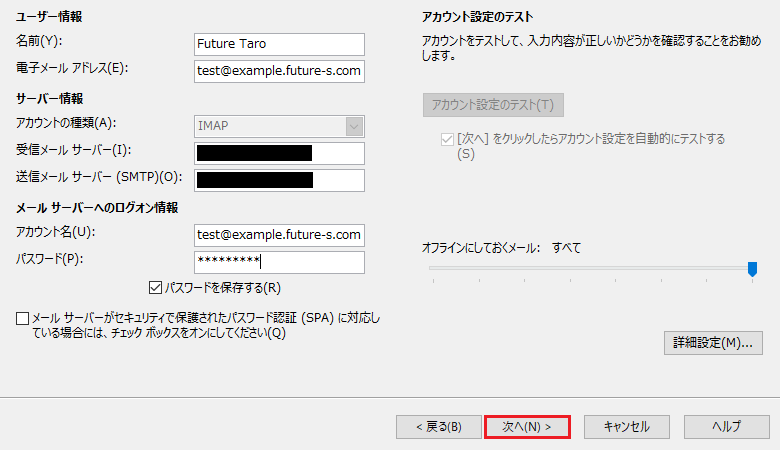Click the ヘルプ button
Viewport: 780px width, 450px height.
[727, 427]
